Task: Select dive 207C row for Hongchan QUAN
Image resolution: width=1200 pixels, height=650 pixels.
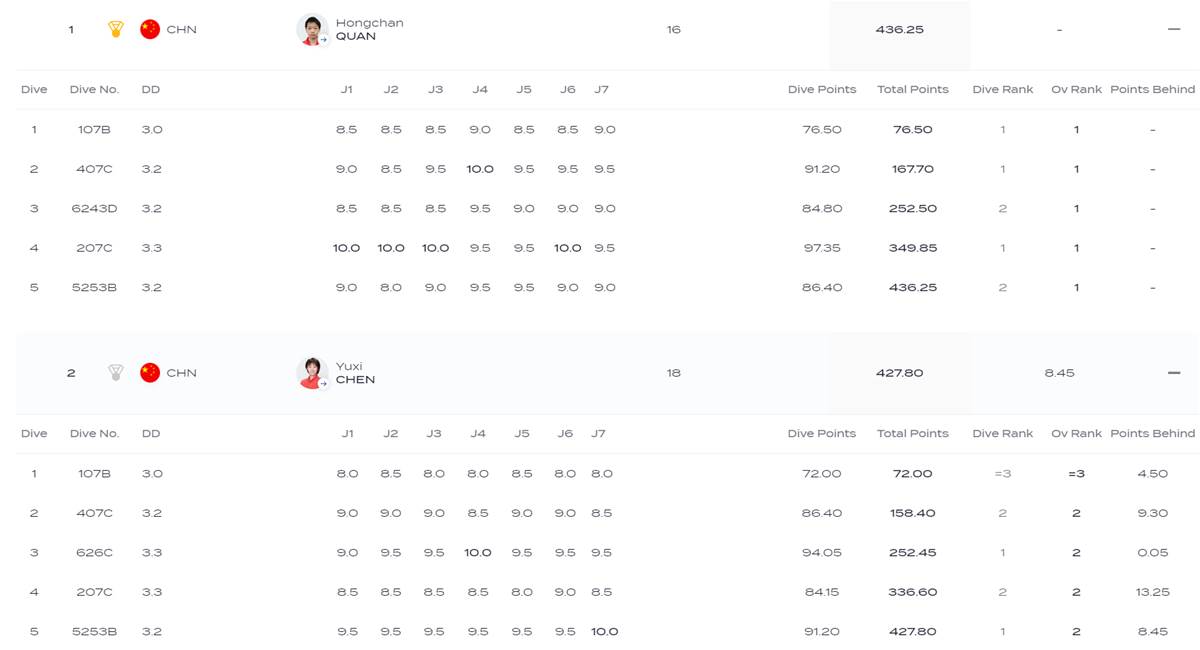Action: (608, 248)
